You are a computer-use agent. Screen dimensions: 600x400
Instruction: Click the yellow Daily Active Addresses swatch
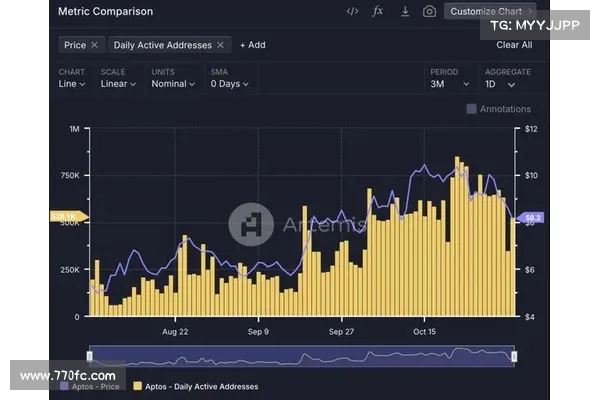pos(137,386)
